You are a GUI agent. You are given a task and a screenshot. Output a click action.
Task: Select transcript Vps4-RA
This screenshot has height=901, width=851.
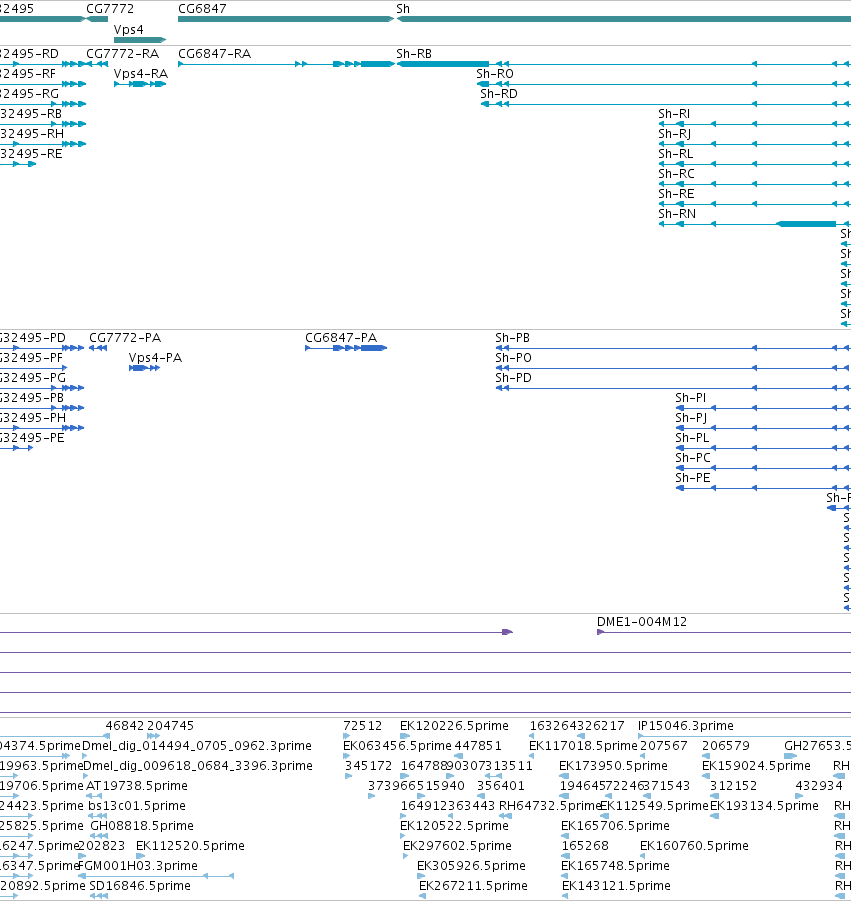[x=141, y=74]
